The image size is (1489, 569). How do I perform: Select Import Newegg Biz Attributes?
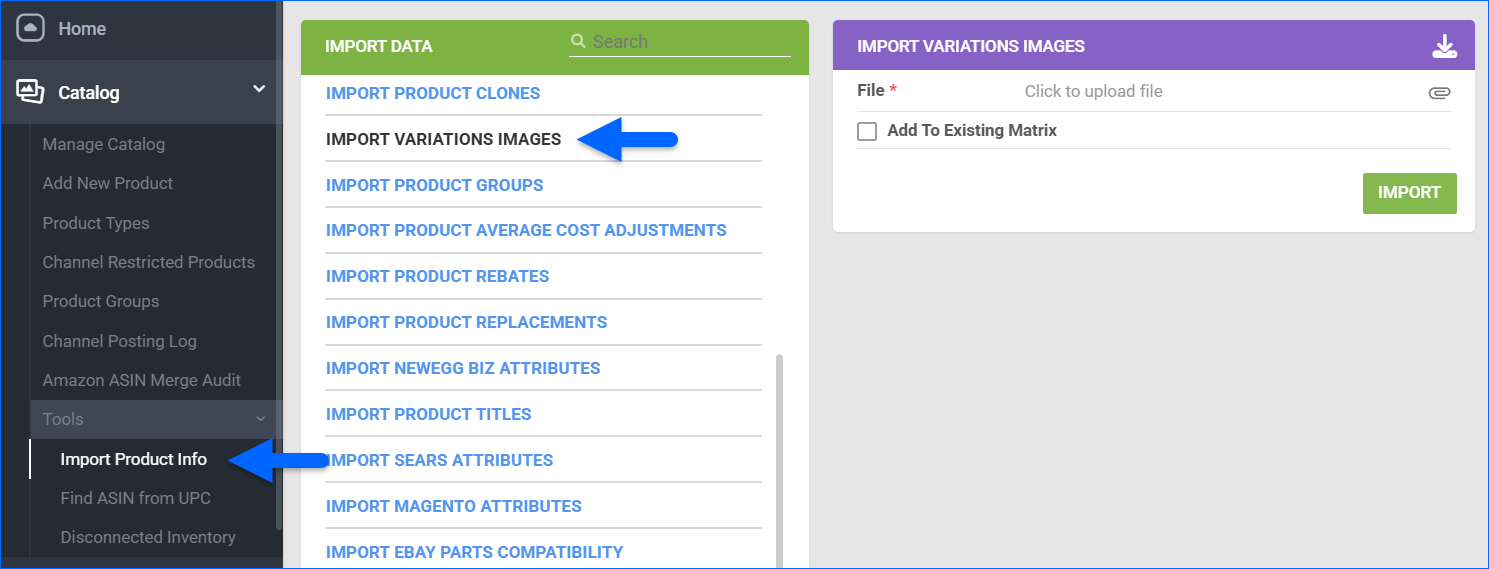(x=462, y=368)
